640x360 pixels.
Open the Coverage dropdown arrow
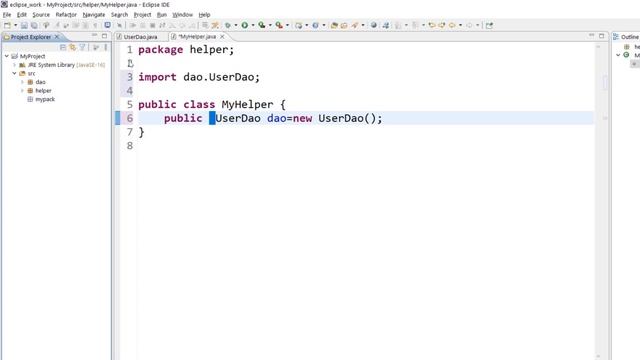coord(270,25)
